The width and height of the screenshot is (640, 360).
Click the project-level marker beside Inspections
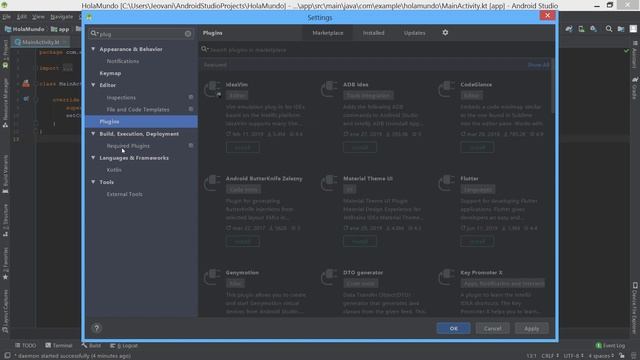click(x=191, y=97)
